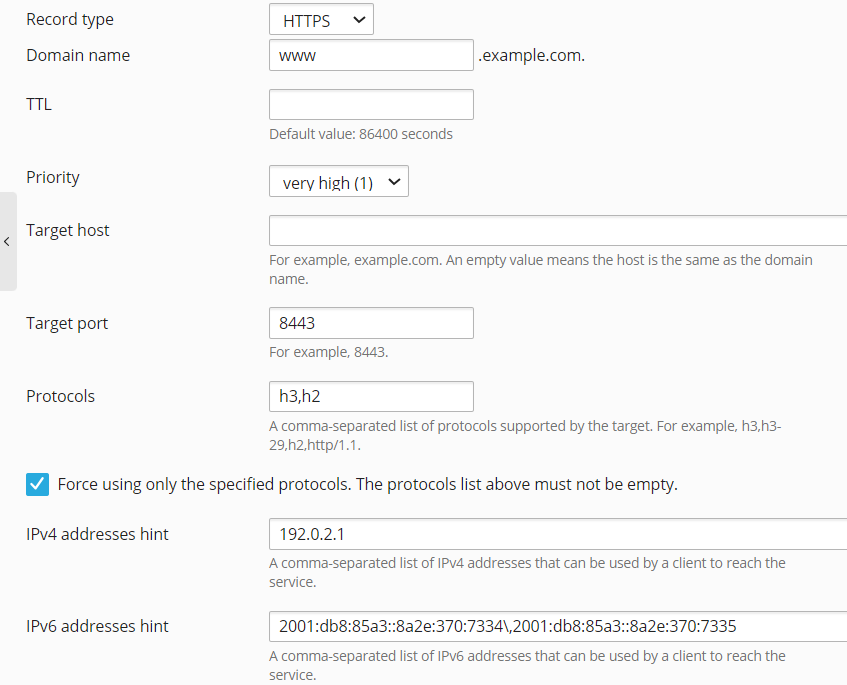Click the Default value 86400 seconds hint text
Image resolution: width=847 pixels, height=685 pixels.
tap(360, 133)
